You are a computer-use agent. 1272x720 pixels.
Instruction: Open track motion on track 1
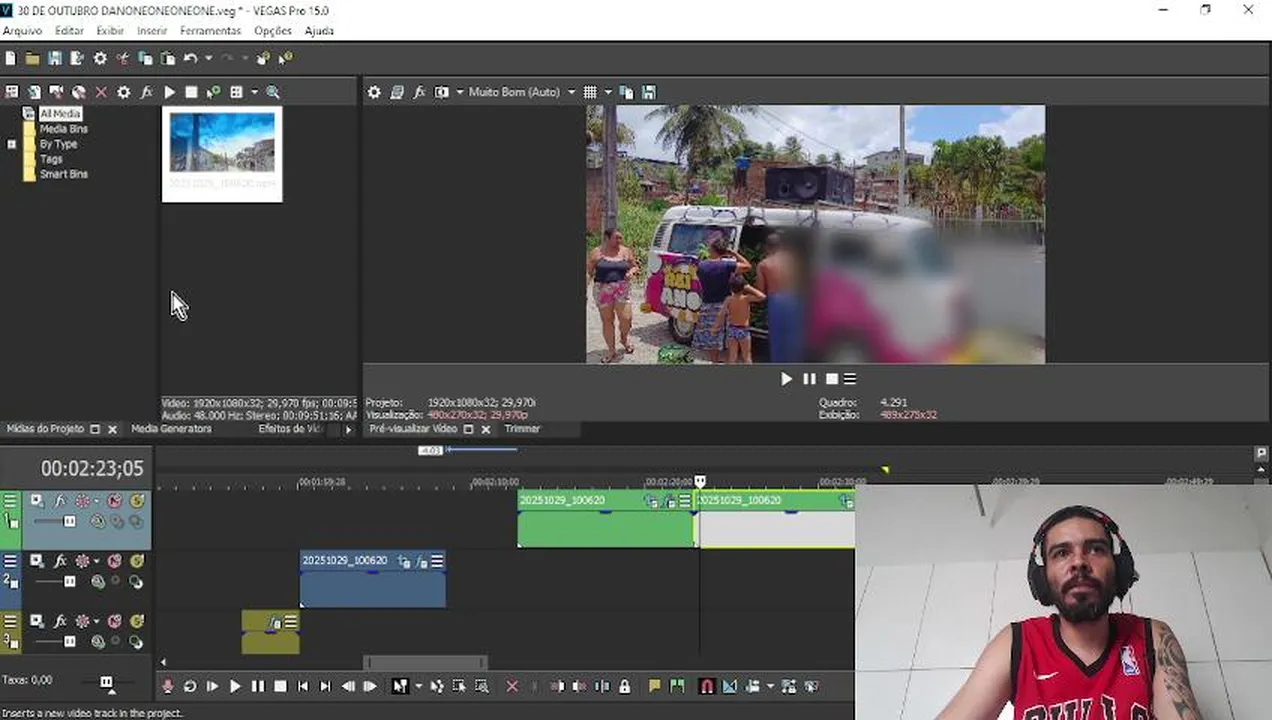tap(36, 501)
